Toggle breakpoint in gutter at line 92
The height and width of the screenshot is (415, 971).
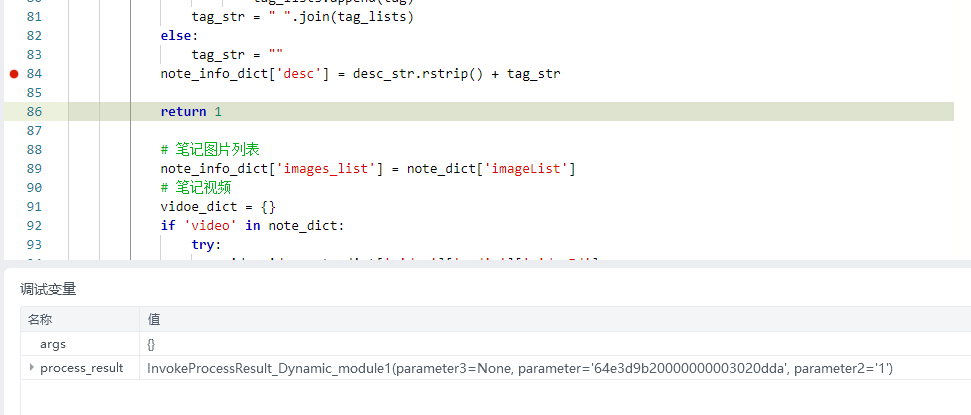coord(14,225)
